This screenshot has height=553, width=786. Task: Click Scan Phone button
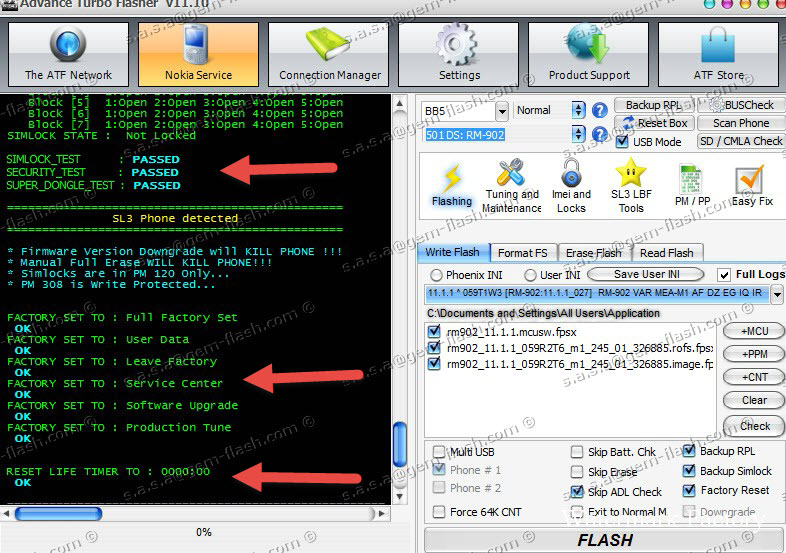741,123
